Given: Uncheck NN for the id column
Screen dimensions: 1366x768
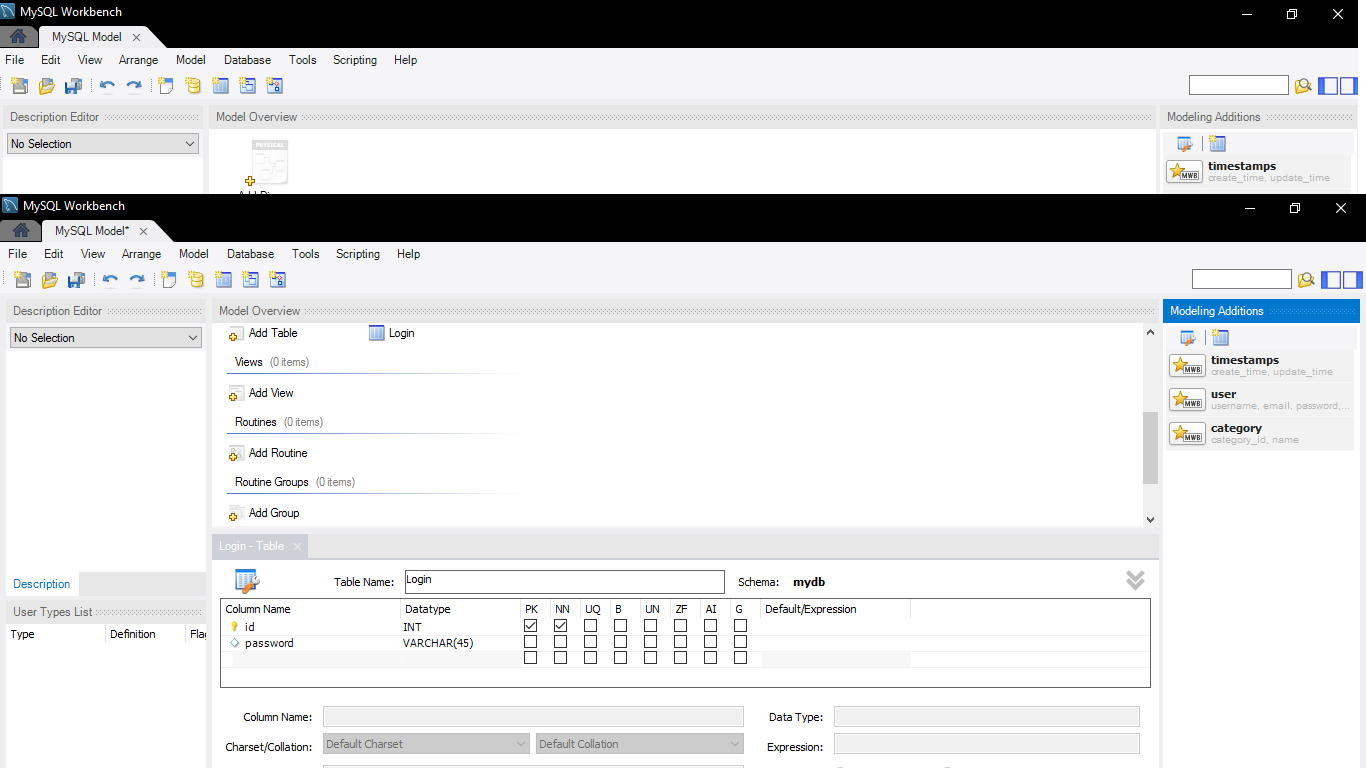Looking at the screenshot, I should 561,626.
